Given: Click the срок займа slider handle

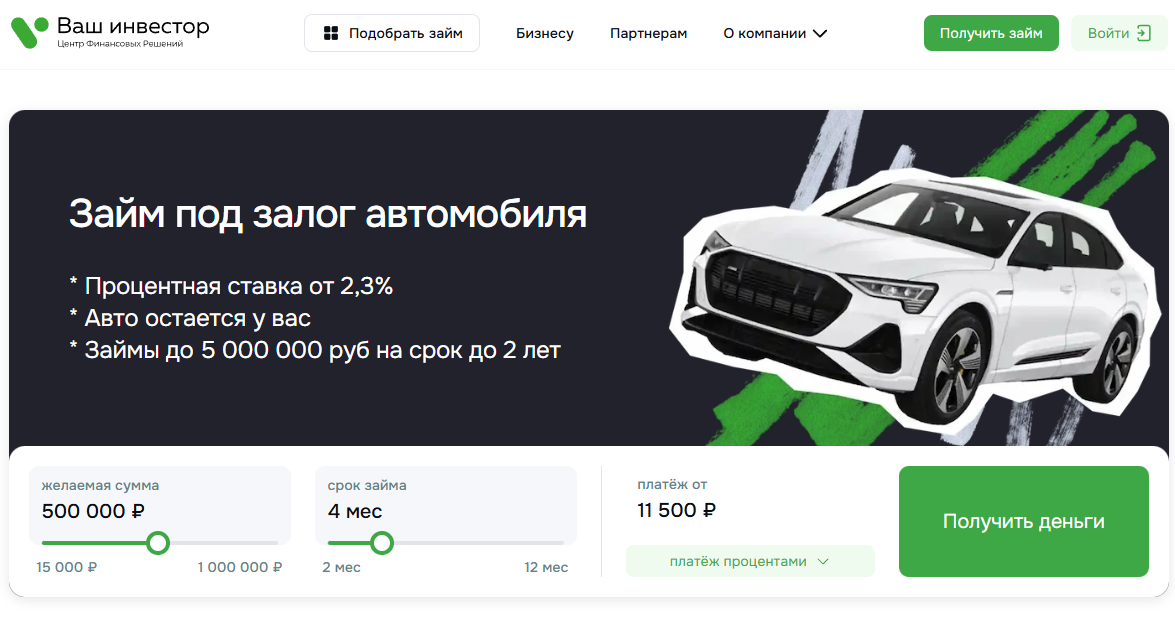Looking at the screenshot, I should click(x=381, y=543).
